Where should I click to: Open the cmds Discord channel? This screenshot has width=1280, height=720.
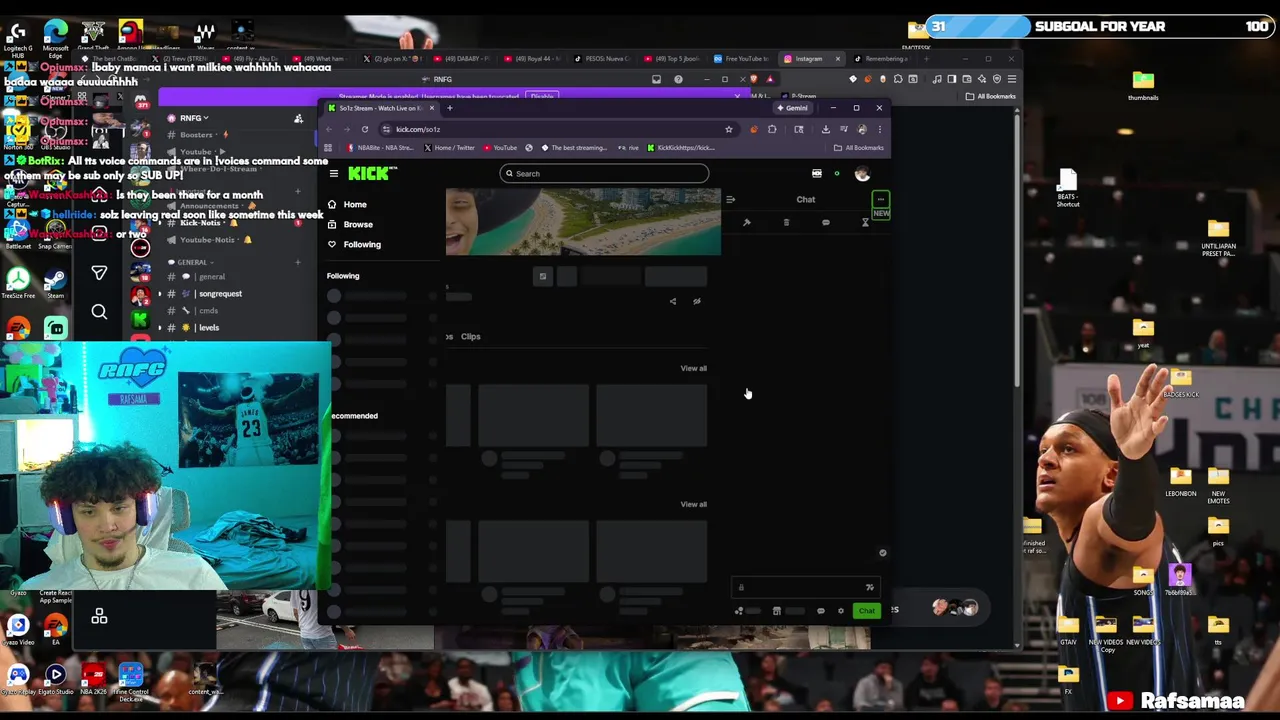(x=208, y=311)
